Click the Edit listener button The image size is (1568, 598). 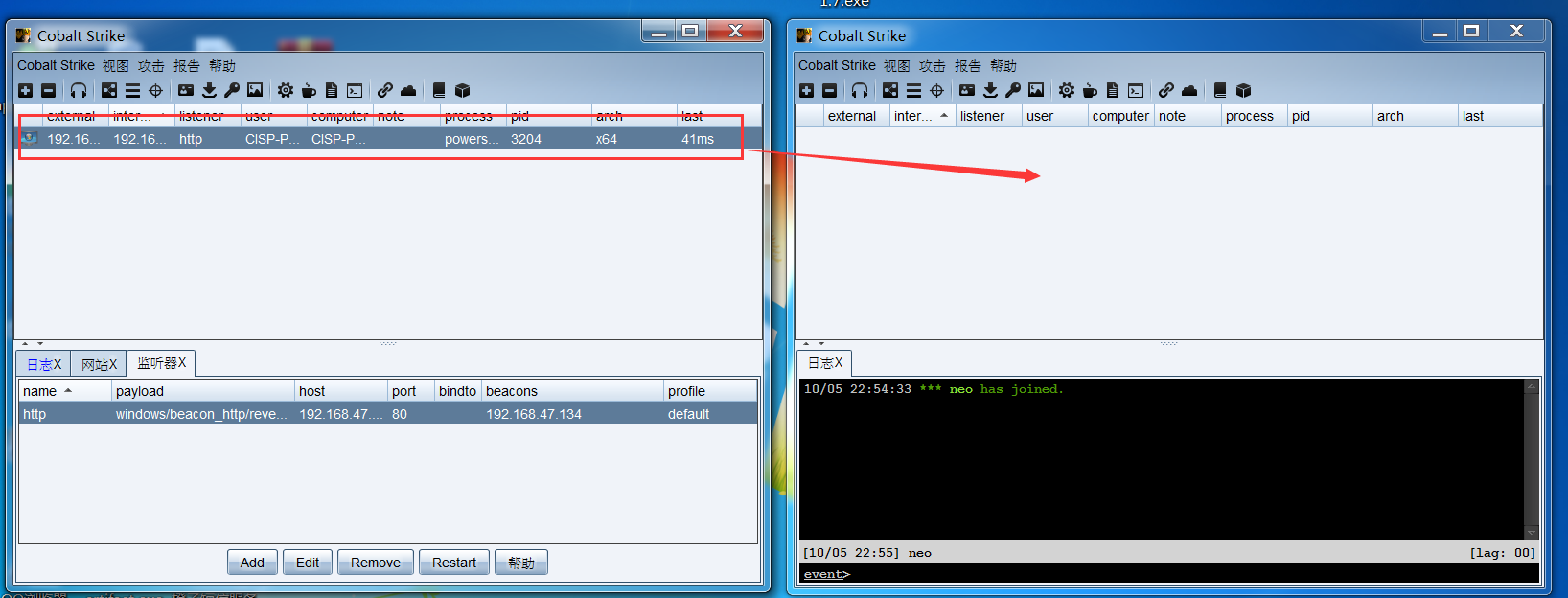coord(308,563)
